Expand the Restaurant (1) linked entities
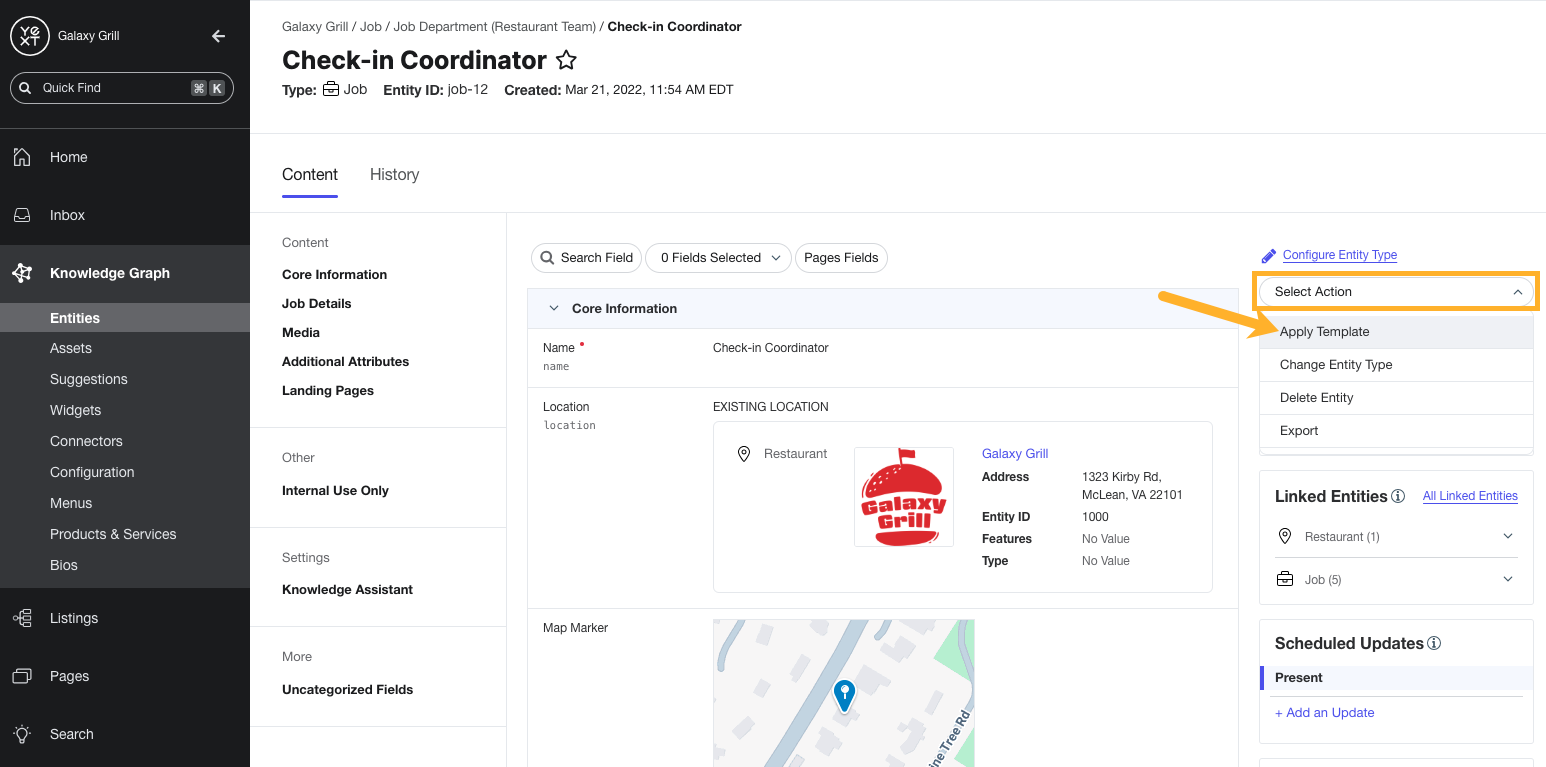 pos(1508,537)
